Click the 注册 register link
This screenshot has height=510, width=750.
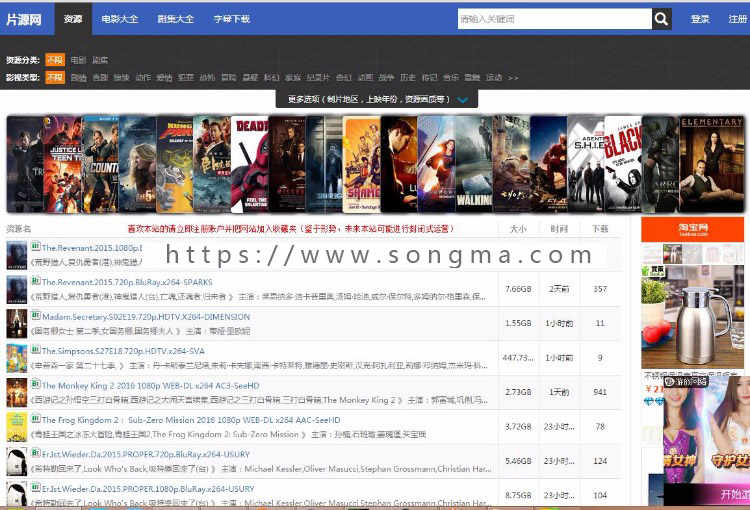(738, 19)
